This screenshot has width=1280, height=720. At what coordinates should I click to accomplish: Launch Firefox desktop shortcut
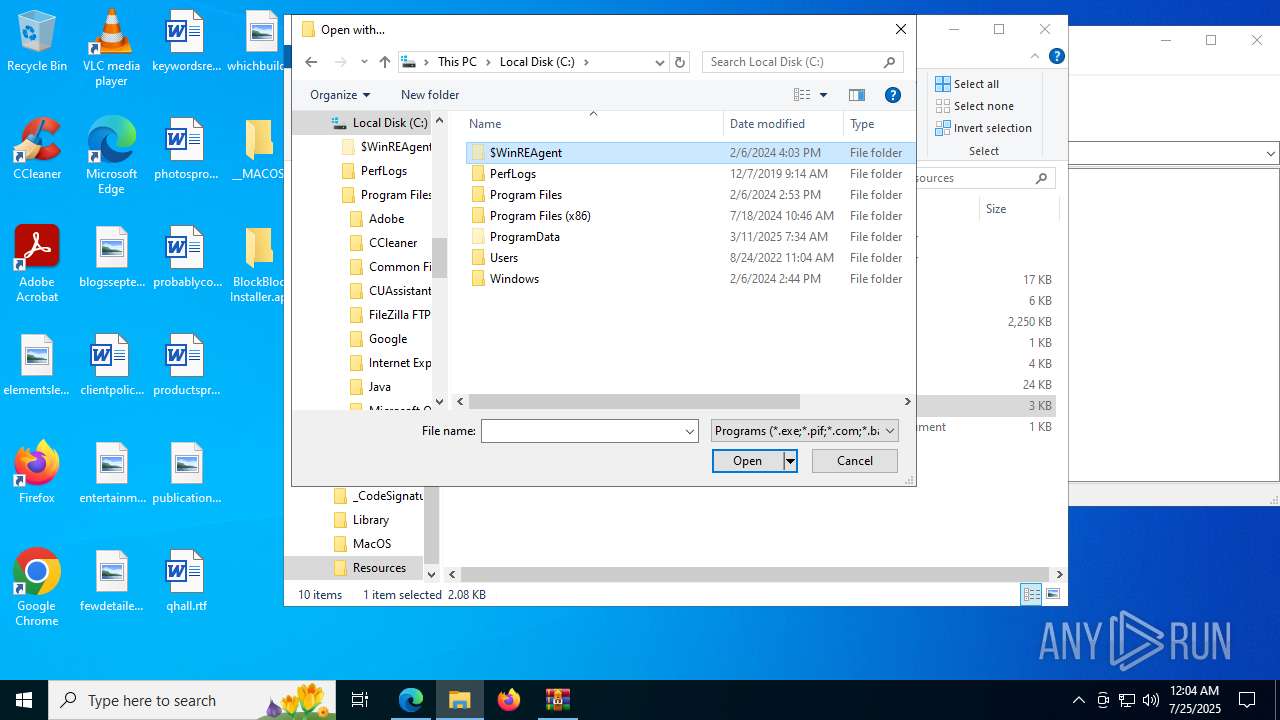coord(37,472)
